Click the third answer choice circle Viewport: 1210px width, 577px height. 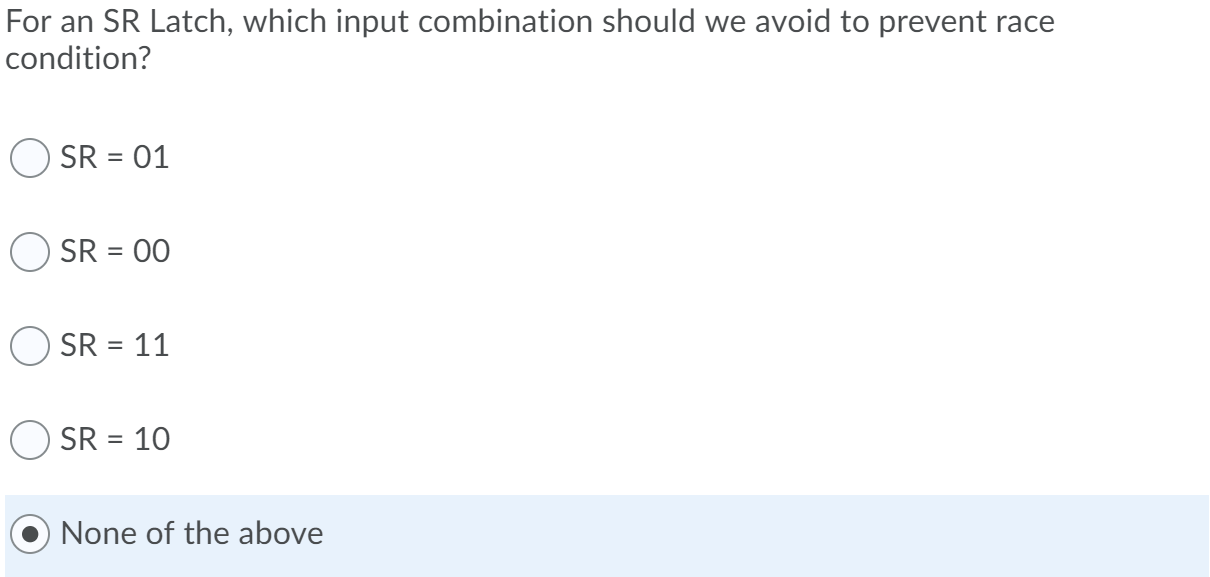pyautogui.click(x=31, y=344)
